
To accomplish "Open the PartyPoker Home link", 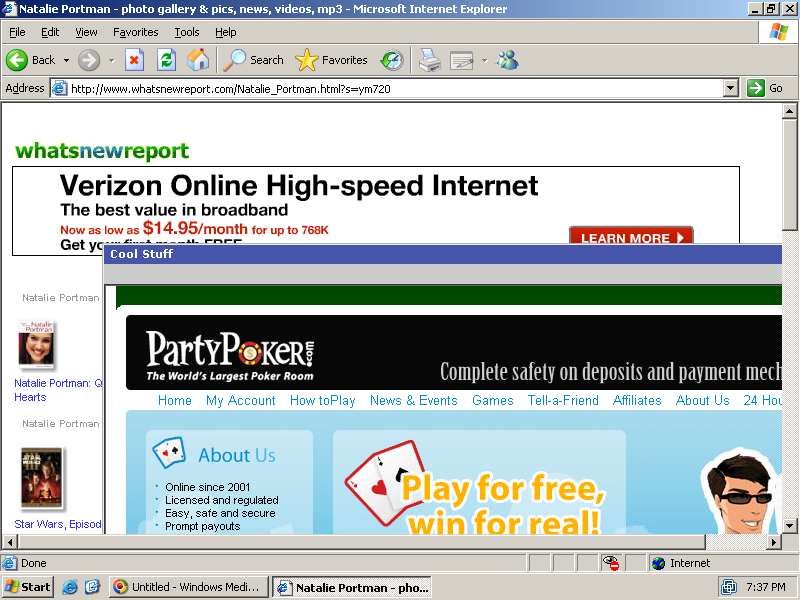I will pos(174,401).
